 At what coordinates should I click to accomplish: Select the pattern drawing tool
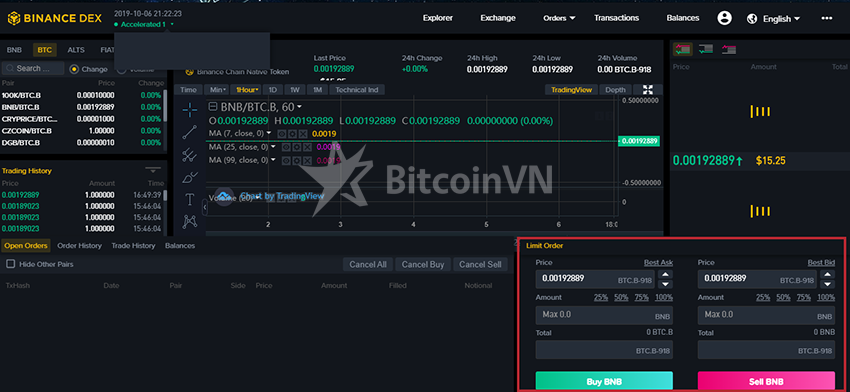(190, 221)
